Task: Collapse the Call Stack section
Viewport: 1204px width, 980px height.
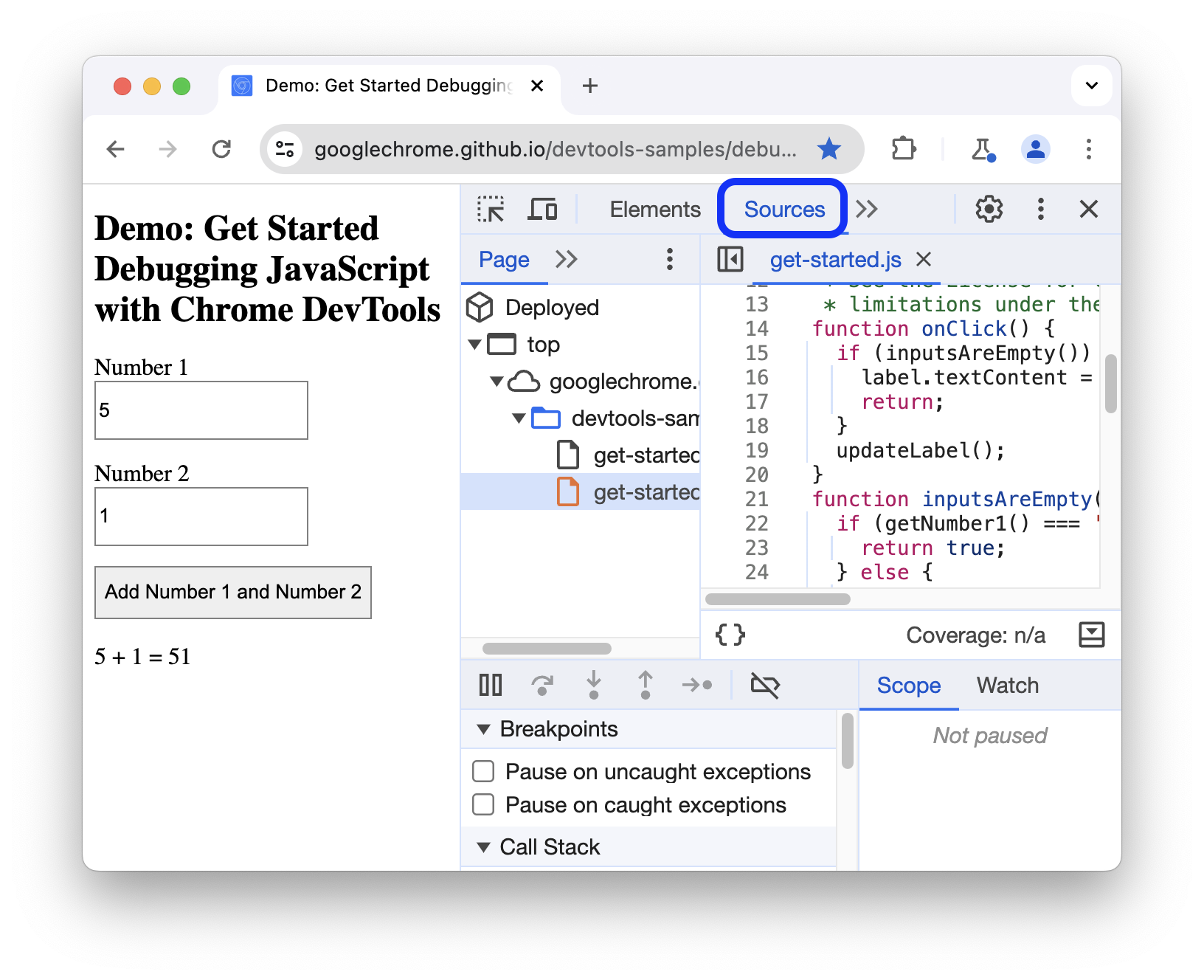Action: [x=484, y=846]
